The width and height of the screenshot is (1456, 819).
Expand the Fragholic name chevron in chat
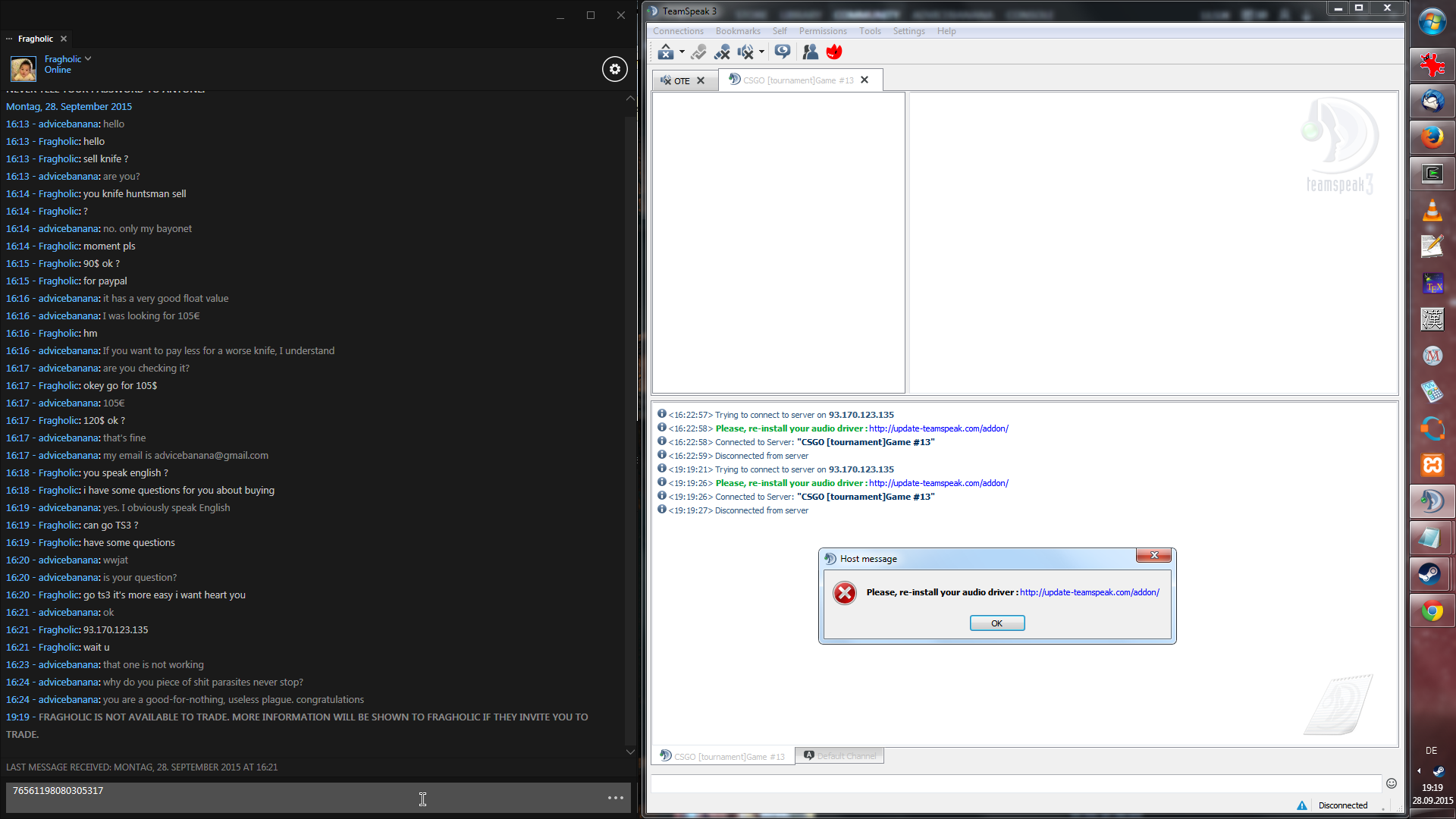pyautogui.click(x=88, y=58)
